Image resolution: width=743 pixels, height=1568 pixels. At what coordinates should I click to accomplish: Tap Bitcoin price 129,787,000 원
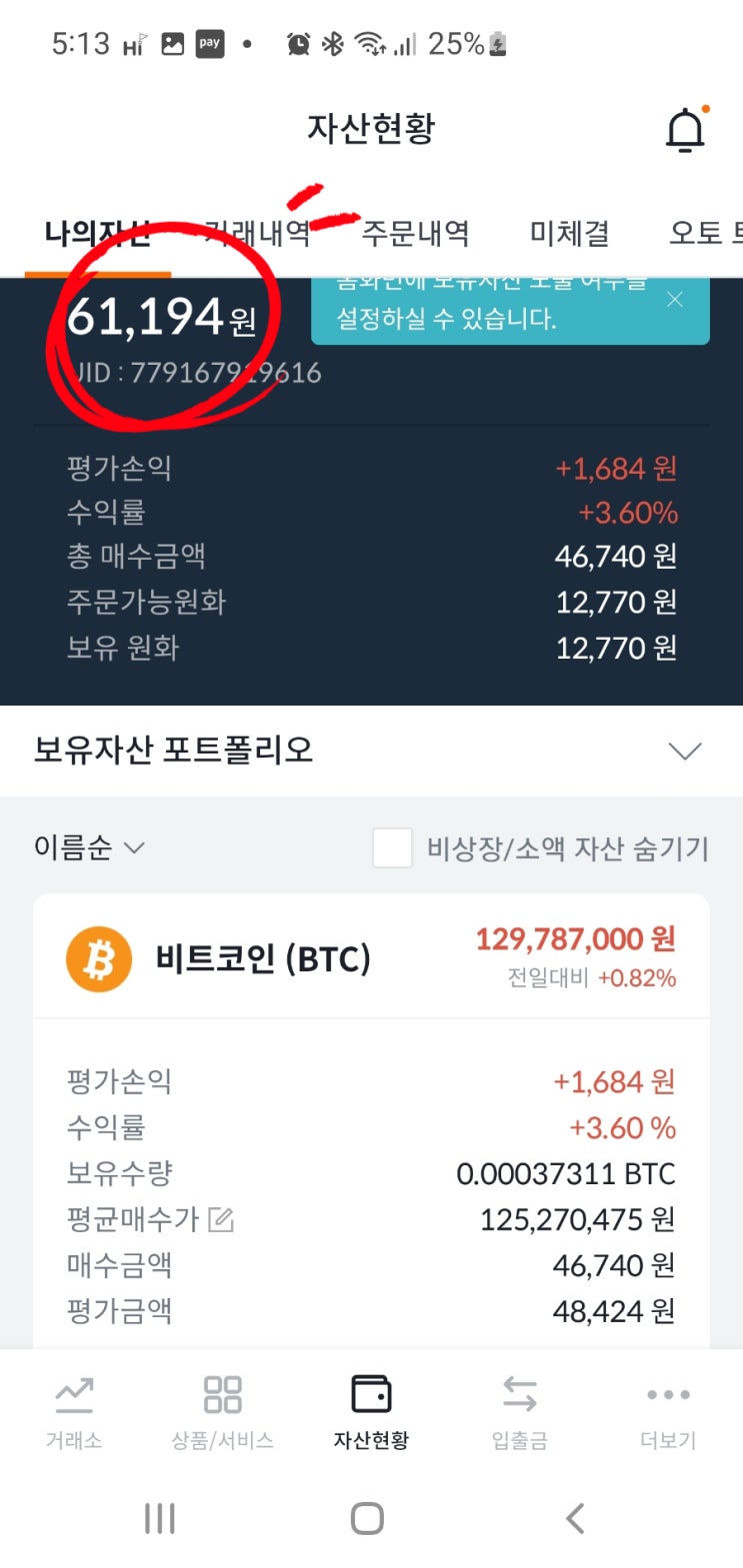[575, 939]
